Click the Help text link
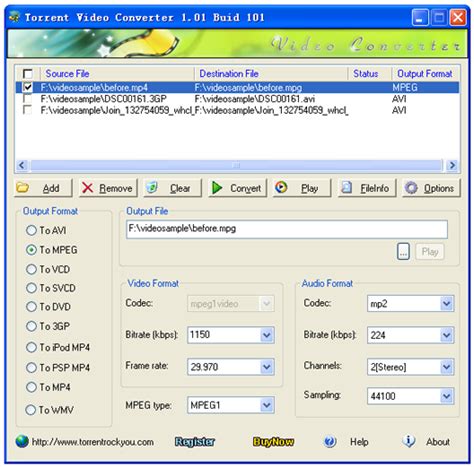The image size is (474, 467). click(x=359, y=442)
